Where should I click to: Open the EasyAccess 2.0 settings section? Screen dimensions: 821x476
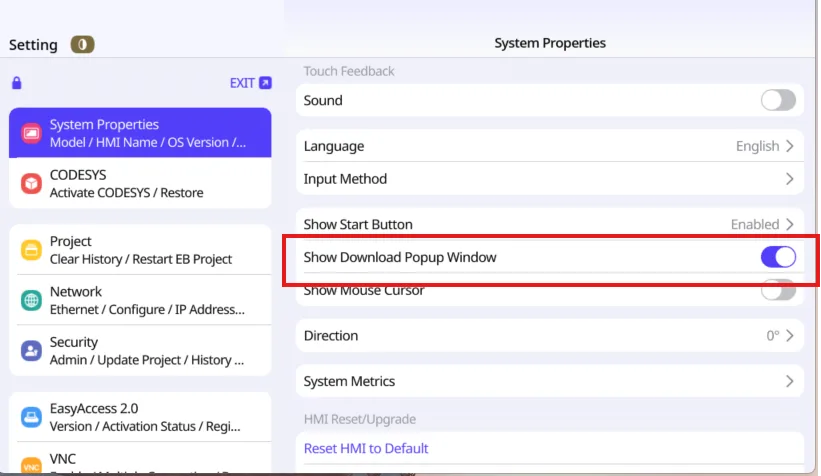point(140,417)
